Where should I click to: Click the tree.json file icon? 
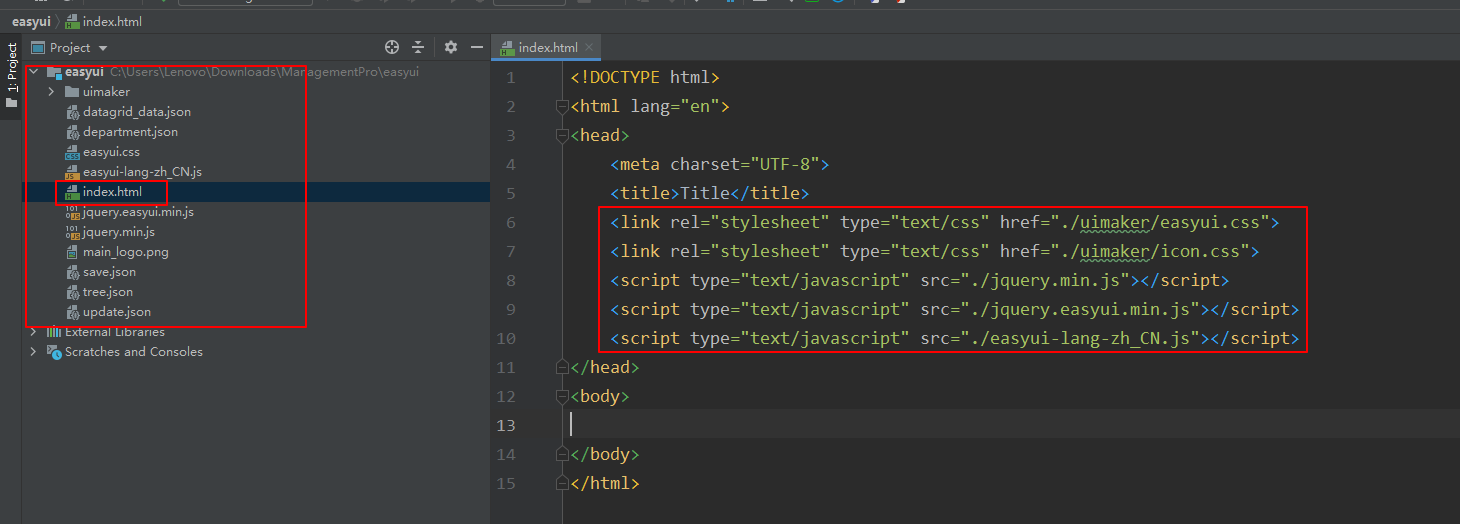point(72,292)
